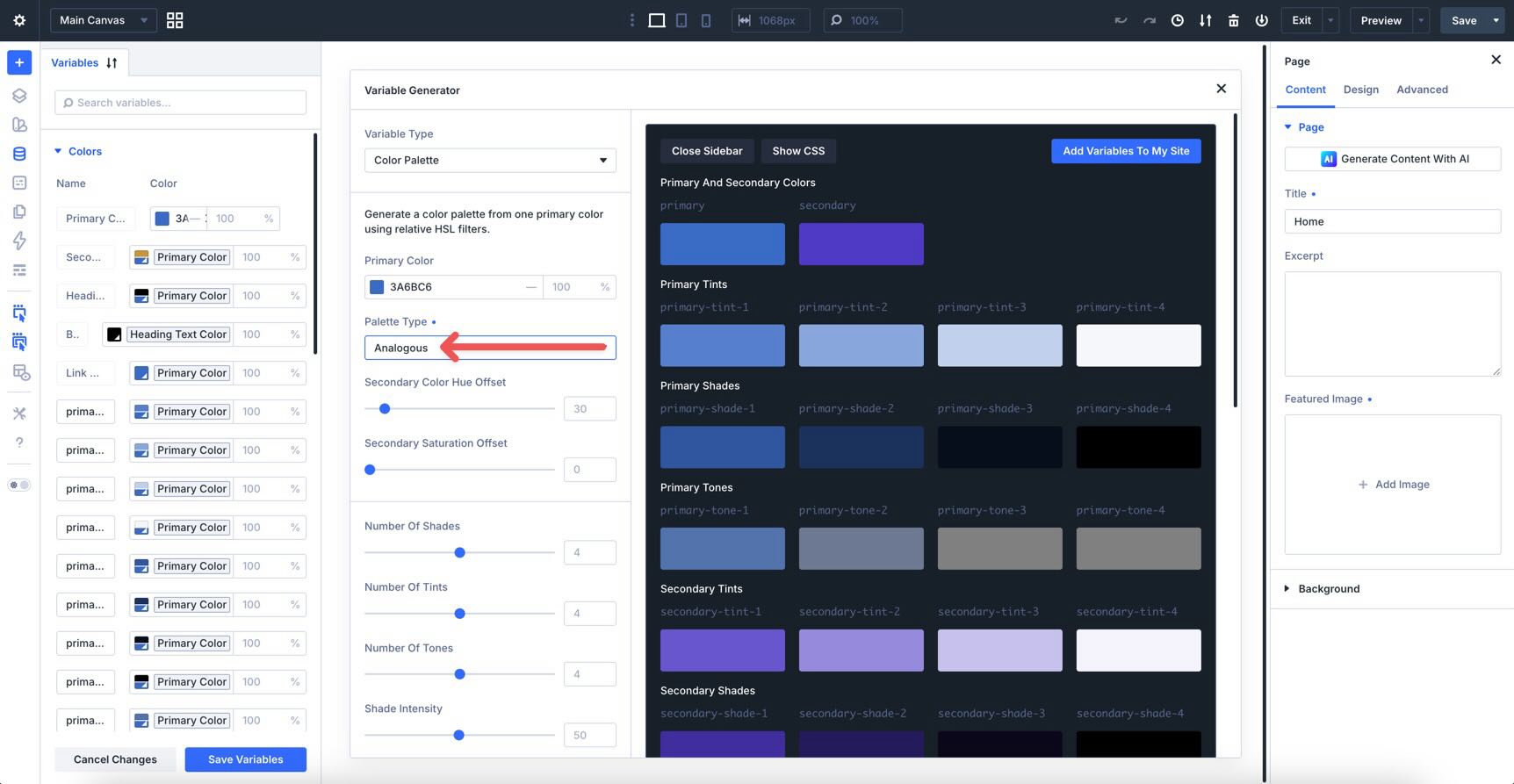Click the Secondary Color Hue Offset slider handle
This screenshot has height=784, width=1514.
pyautogui.click(x=385, y=408)
